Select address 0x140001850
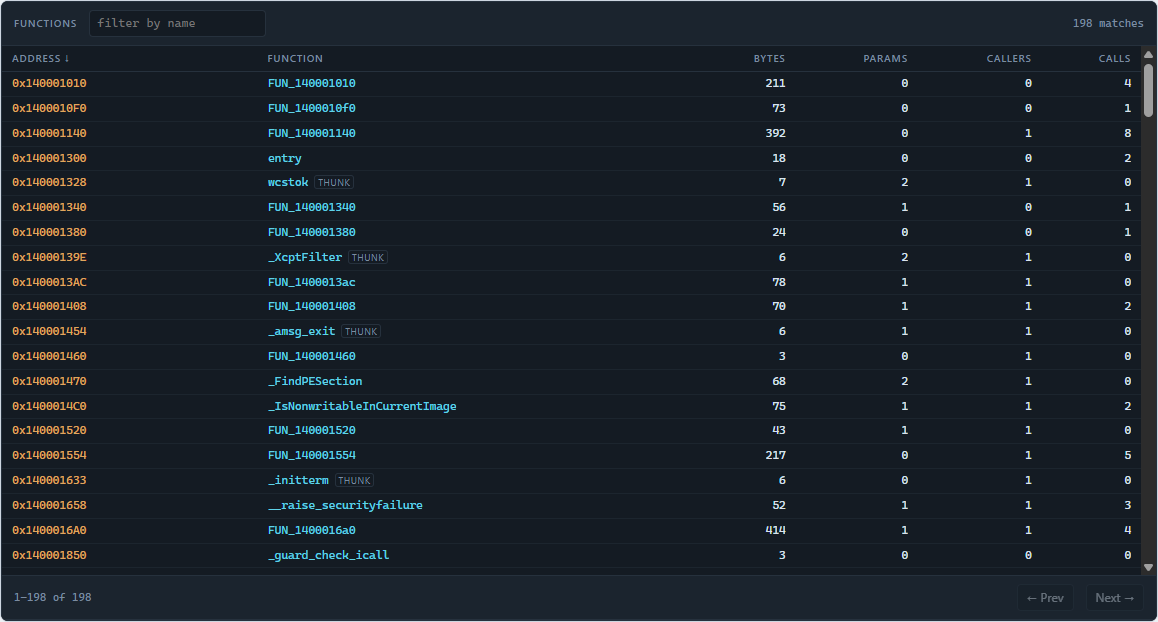 pyautogui.click(x=49, y=556)
